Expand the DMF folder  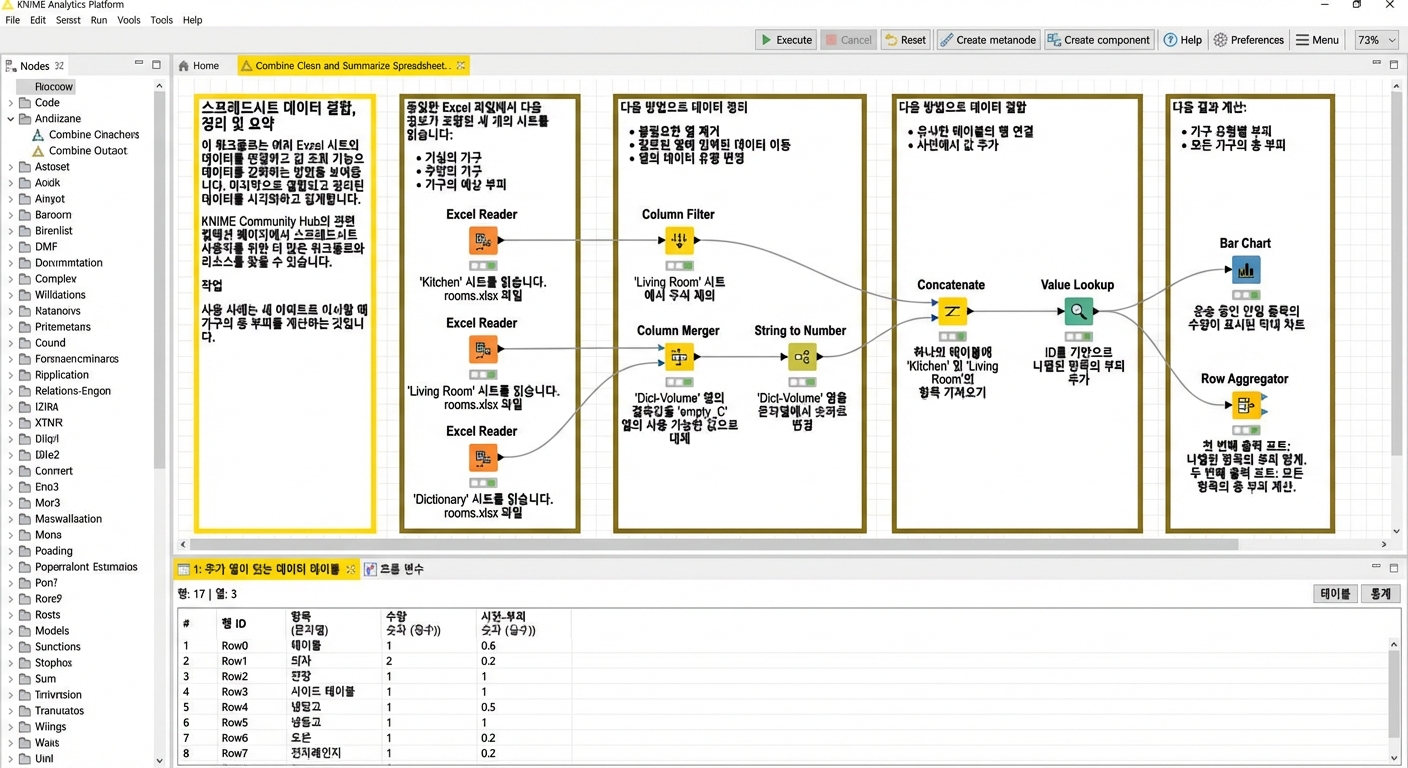click(11, 246)
